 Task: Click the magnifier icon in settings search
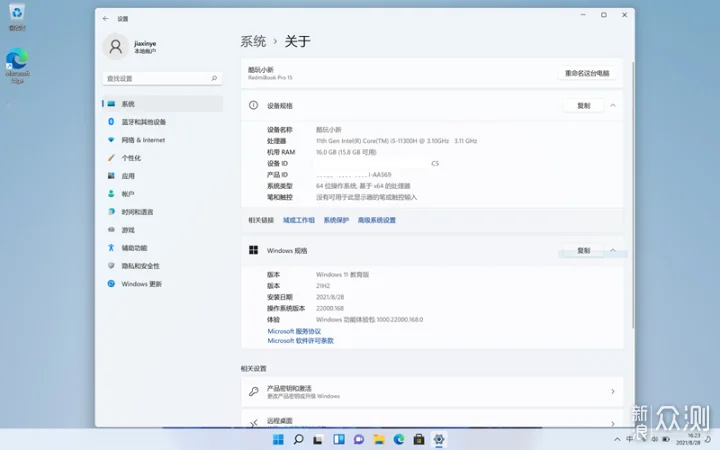214,79
